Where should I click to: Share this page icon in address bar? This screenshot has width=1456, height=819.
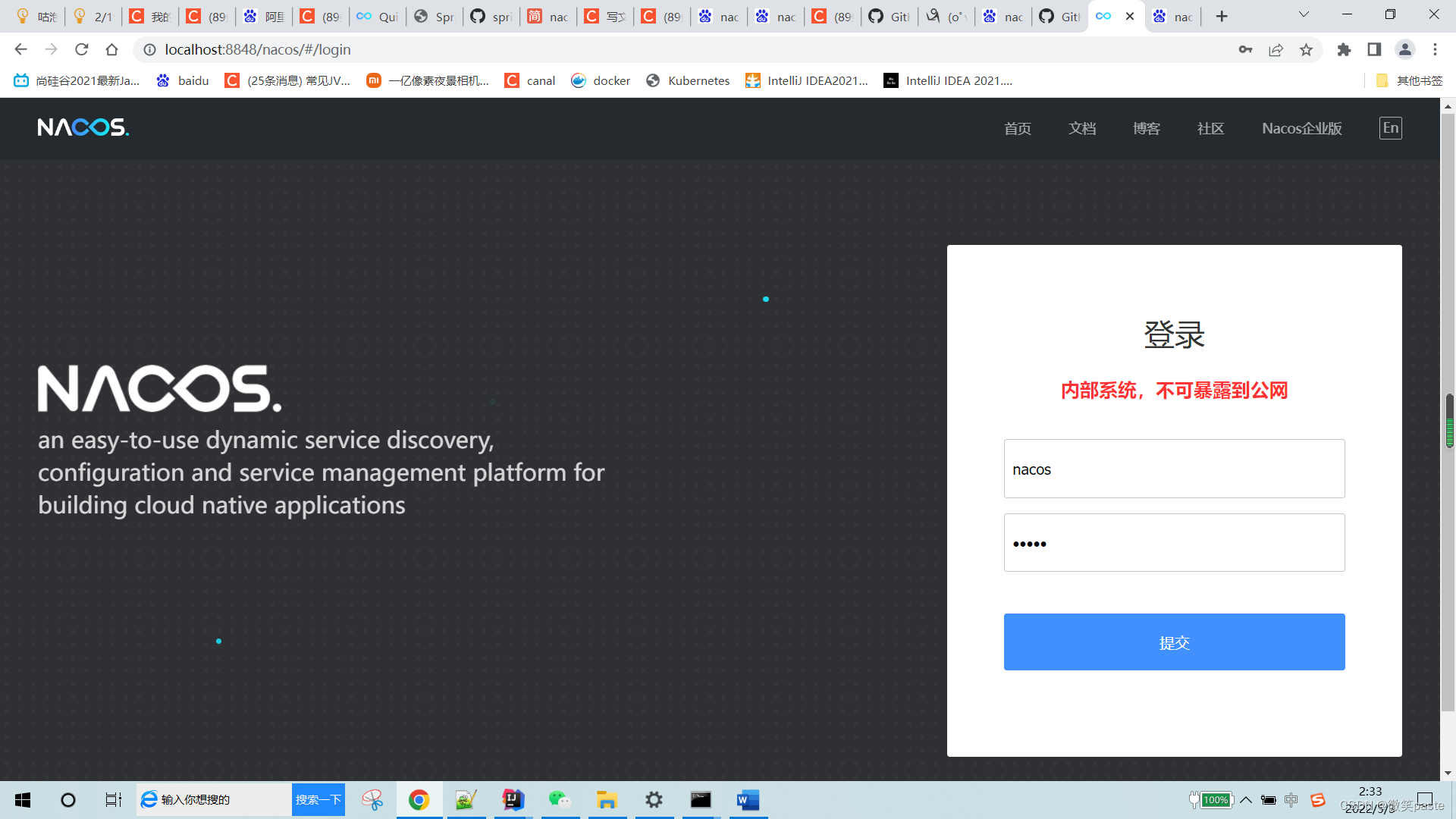[x=1276, y=49]
